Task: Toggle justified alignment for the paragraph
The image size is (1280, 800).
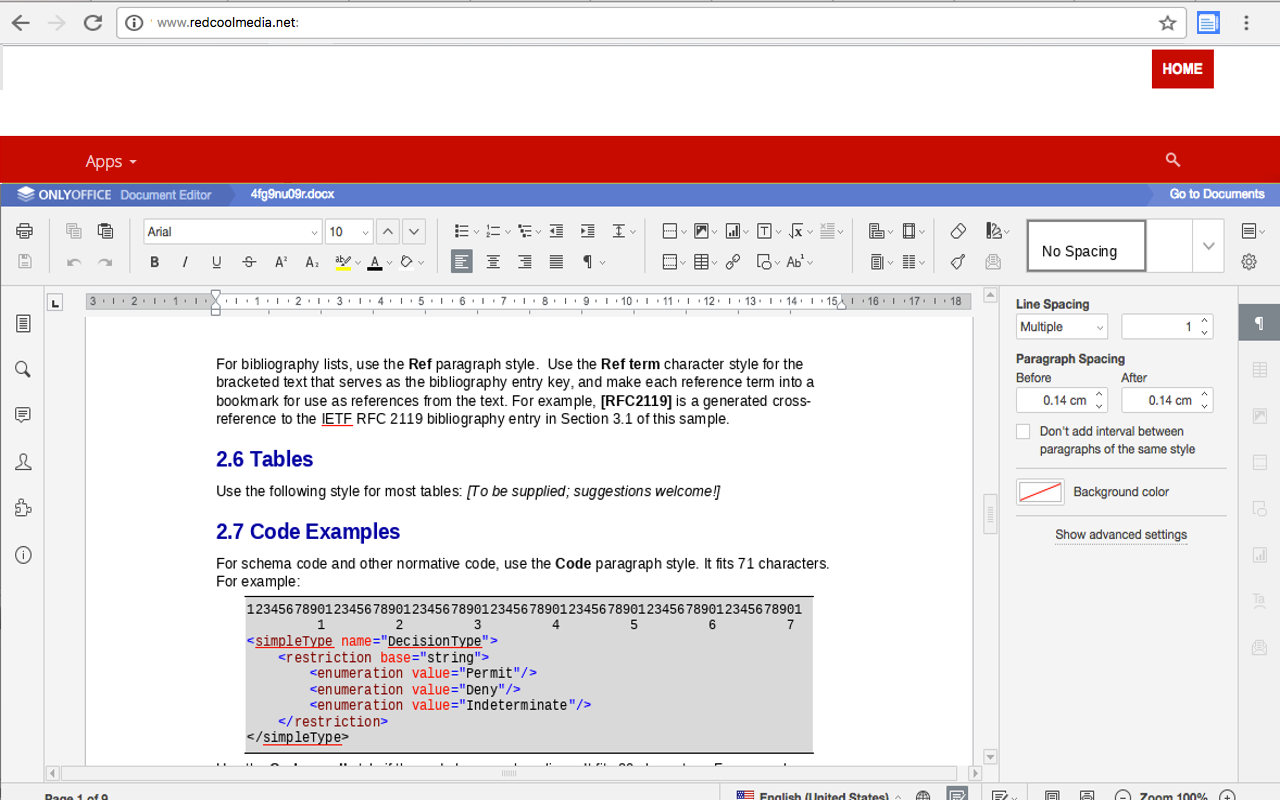Action: (x=556, y=262)
